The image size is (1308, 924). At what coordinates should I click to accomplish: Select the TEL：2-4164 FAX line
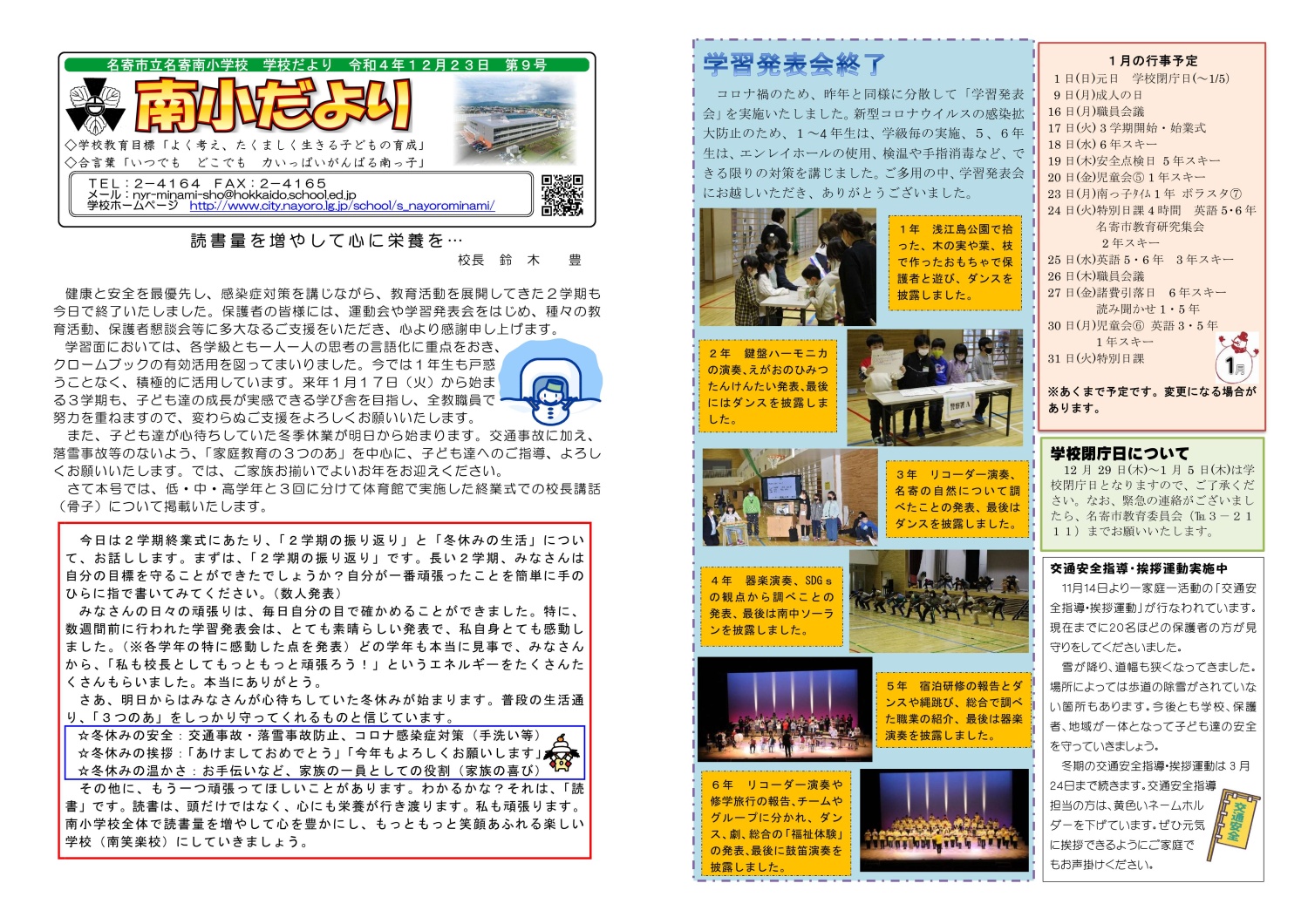(208, 183)
